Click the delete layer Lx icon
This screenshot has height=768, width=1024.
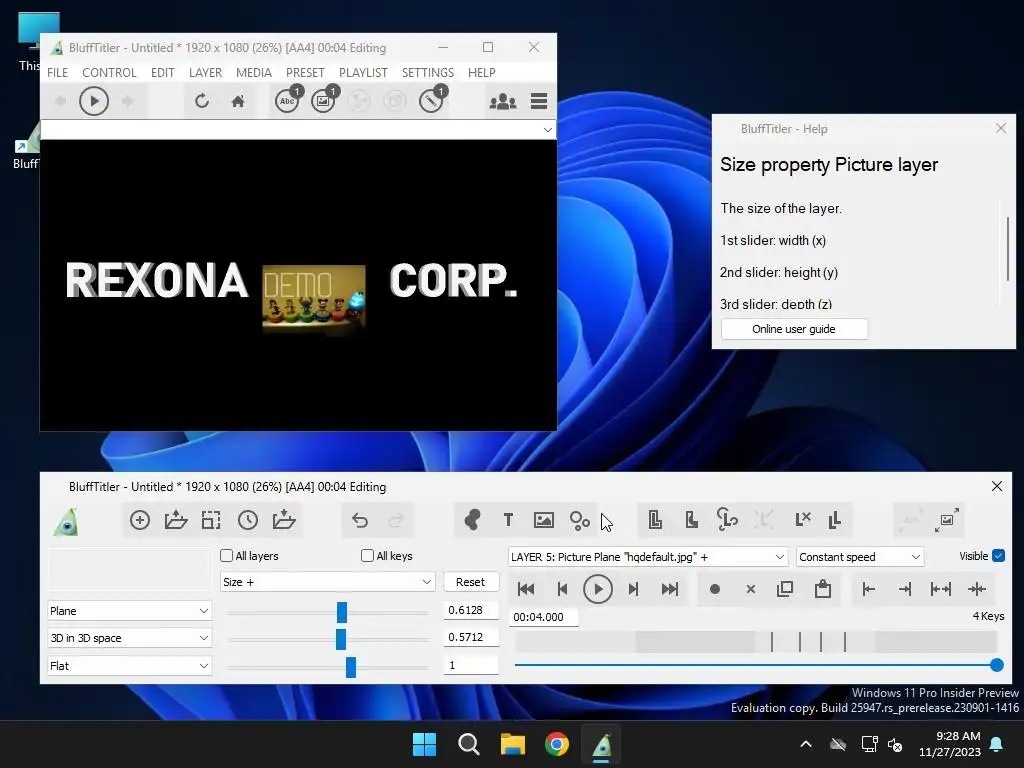tap(803, 520)
